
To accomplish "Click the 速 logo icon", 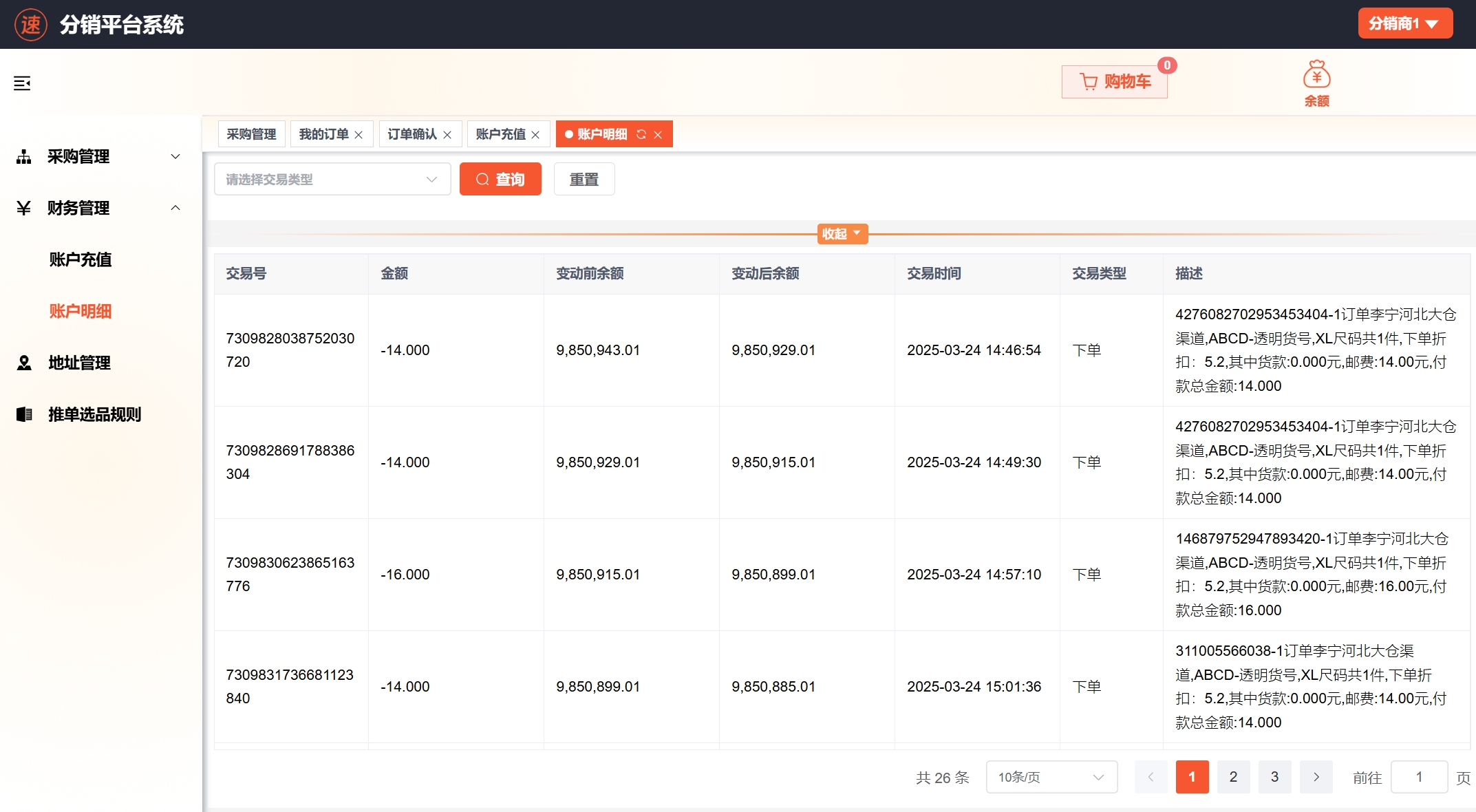I will (x=30, y=25).
